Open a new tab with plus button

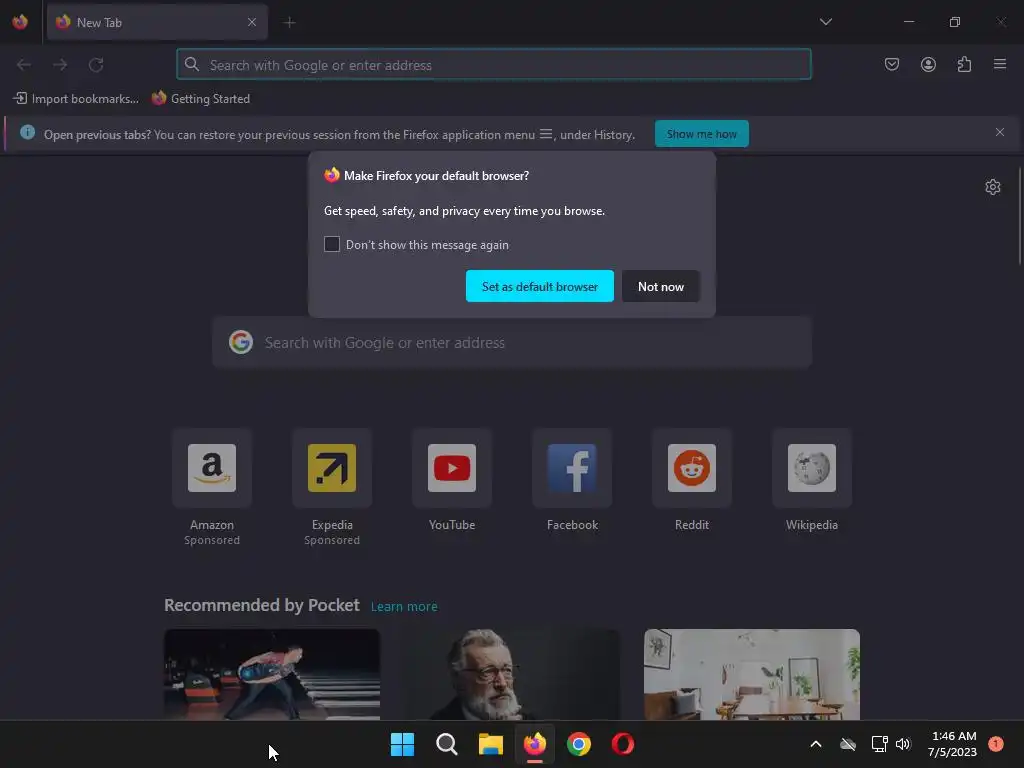tap(289, 23)
